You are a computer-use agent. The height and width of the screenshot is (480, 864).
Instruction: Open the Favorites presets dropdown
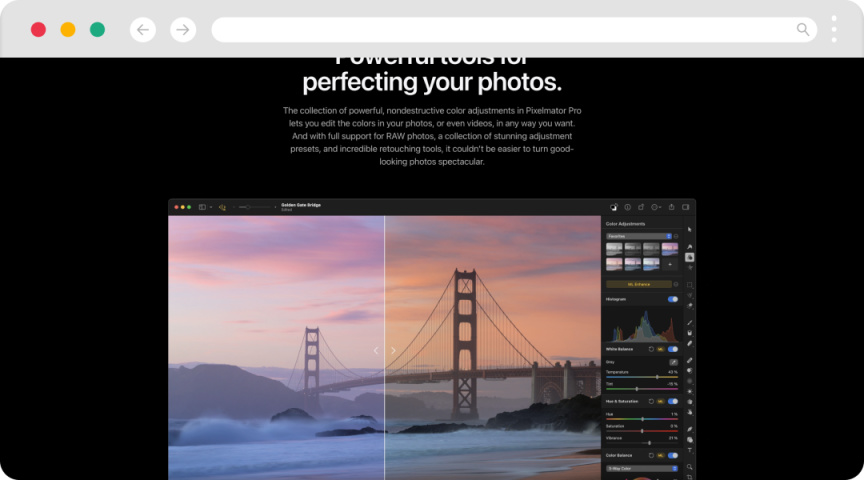(639, 236)
